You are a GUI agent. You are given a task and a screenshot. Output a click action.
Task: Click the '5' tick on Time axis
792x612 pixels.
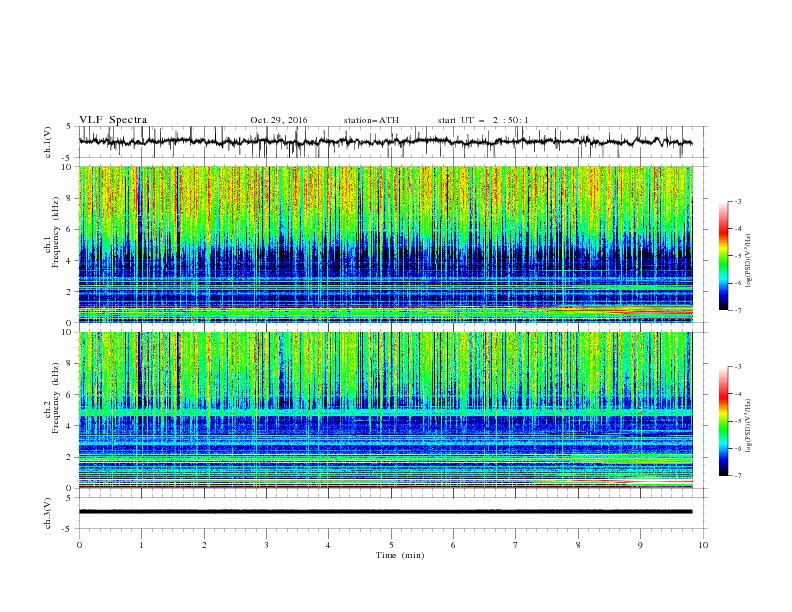click(x=391, y=545)
